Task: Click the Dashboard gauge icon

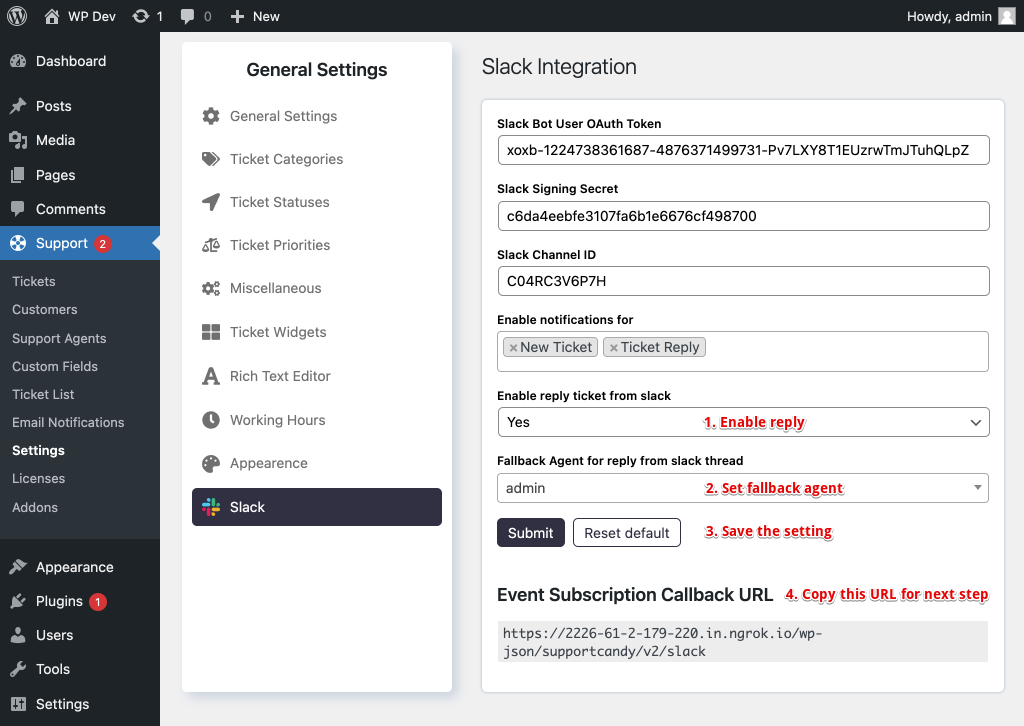Action: pos(18,61)
